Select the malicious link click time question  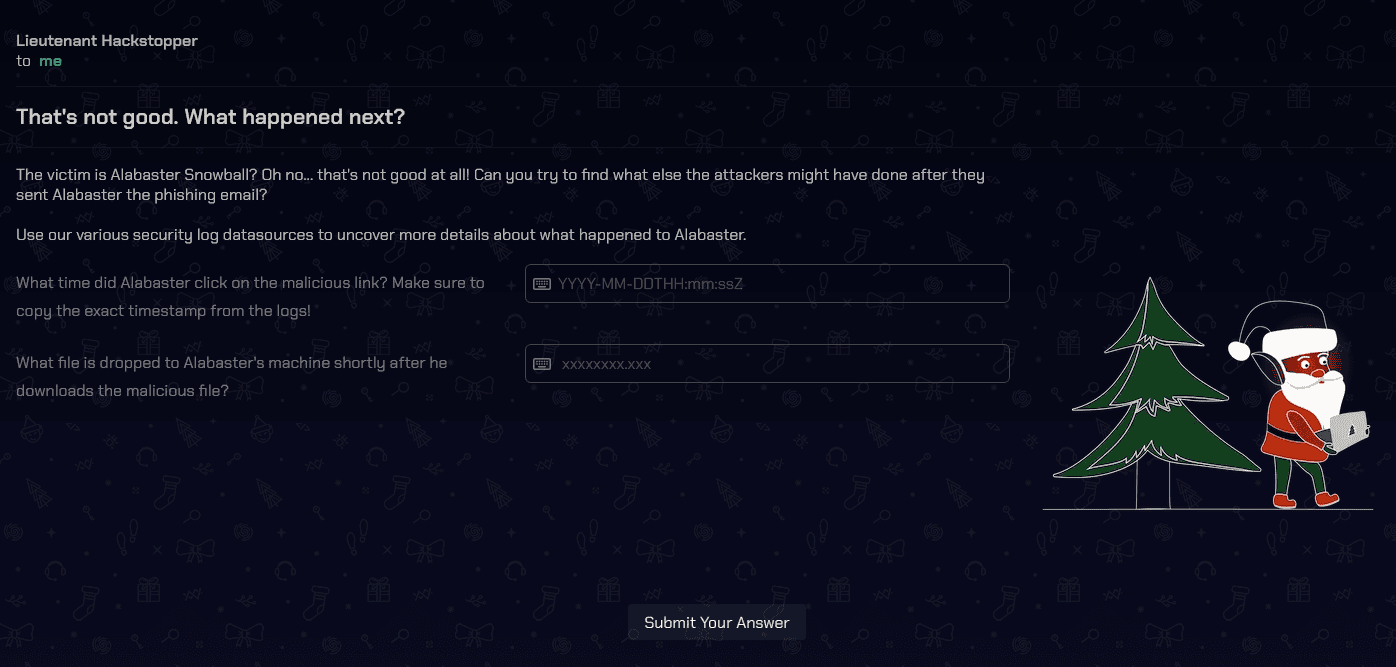pyautogui.click(x=251, y=297)
